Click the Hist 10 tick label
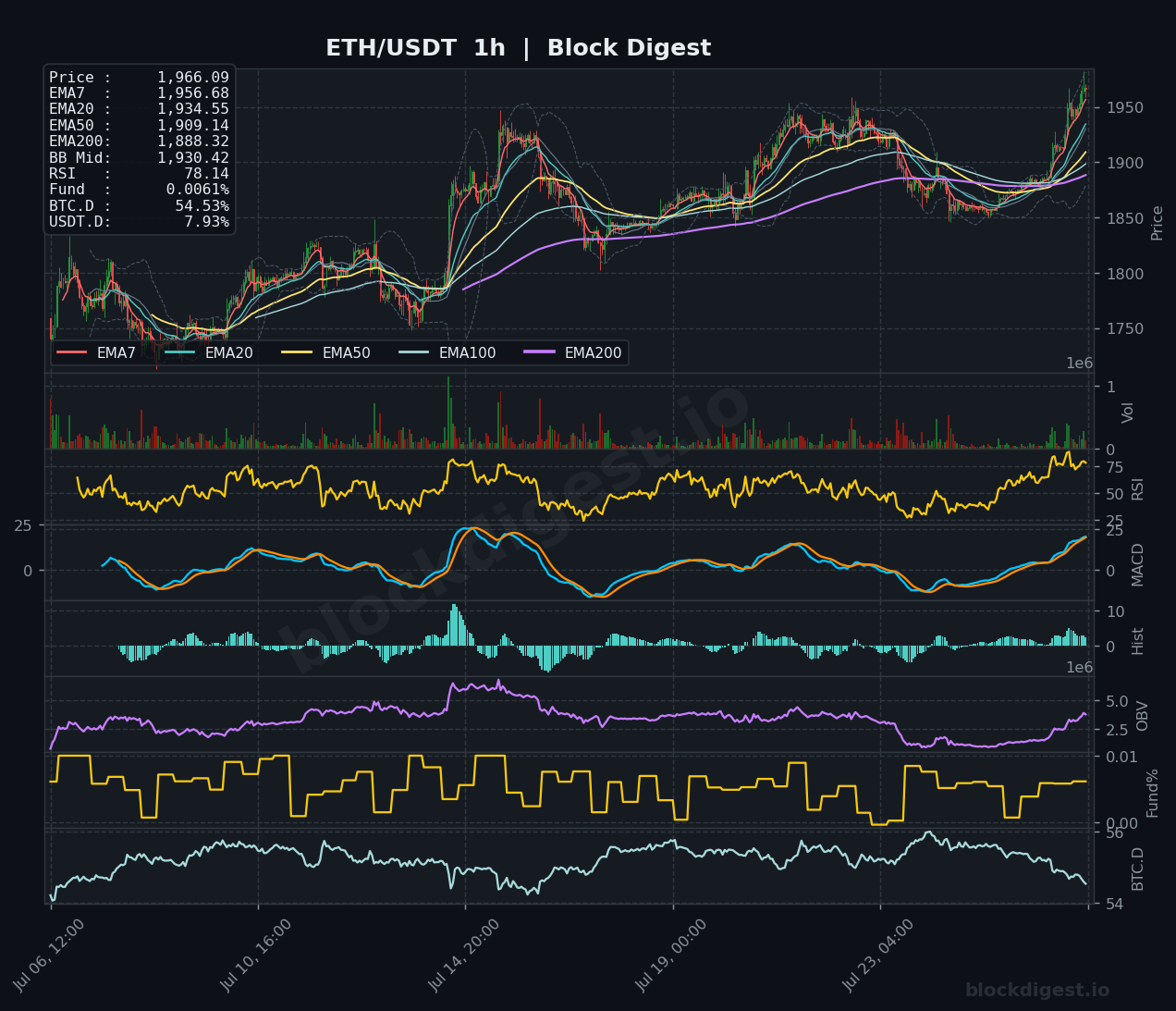 pos(1115,612)
